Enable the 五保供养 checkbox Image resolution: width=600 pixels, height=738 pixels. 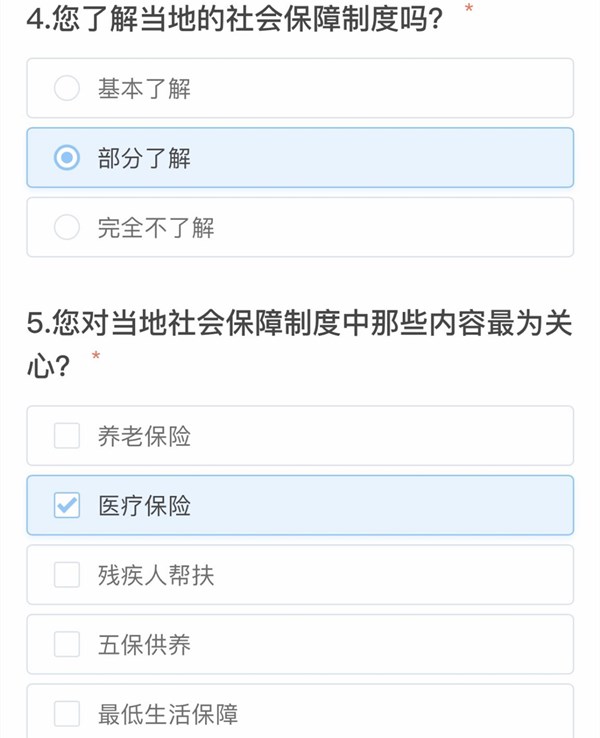[x=67, y=645]
